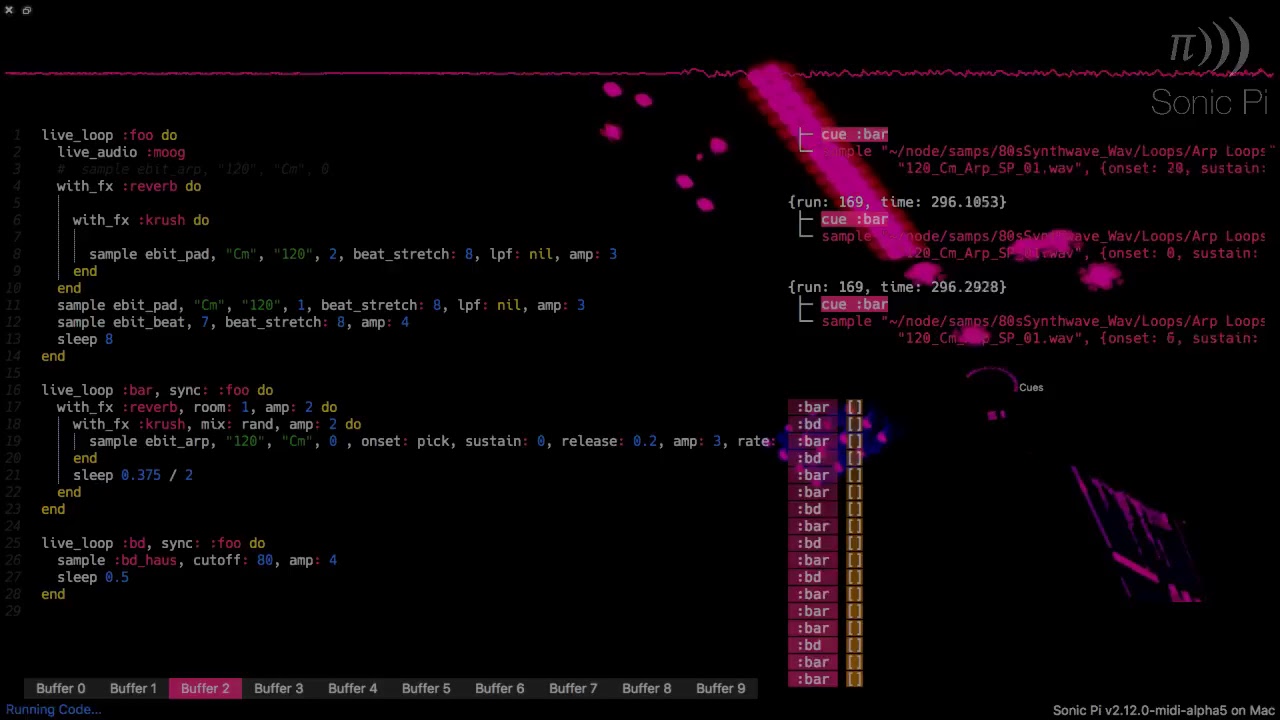Click 'live_loop :bd, sync: :foo do' line

[x=153, y=543]
